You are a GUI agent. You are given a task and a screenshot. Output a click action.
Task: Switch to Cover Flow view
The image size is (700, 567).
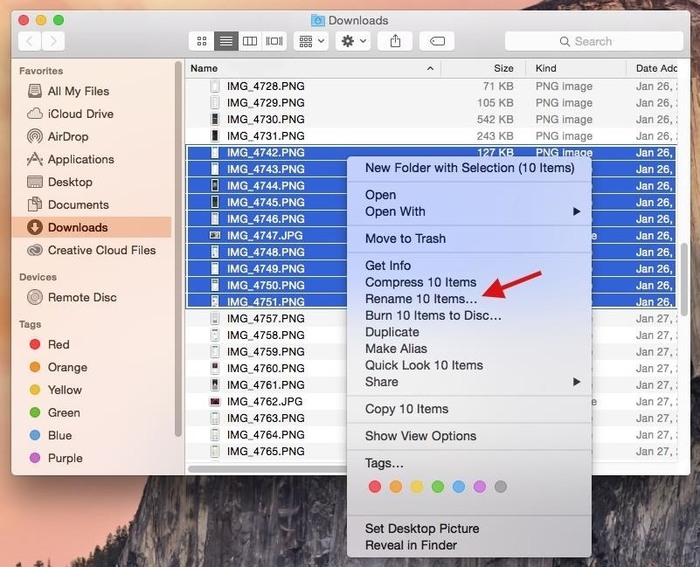coord(274,41)
